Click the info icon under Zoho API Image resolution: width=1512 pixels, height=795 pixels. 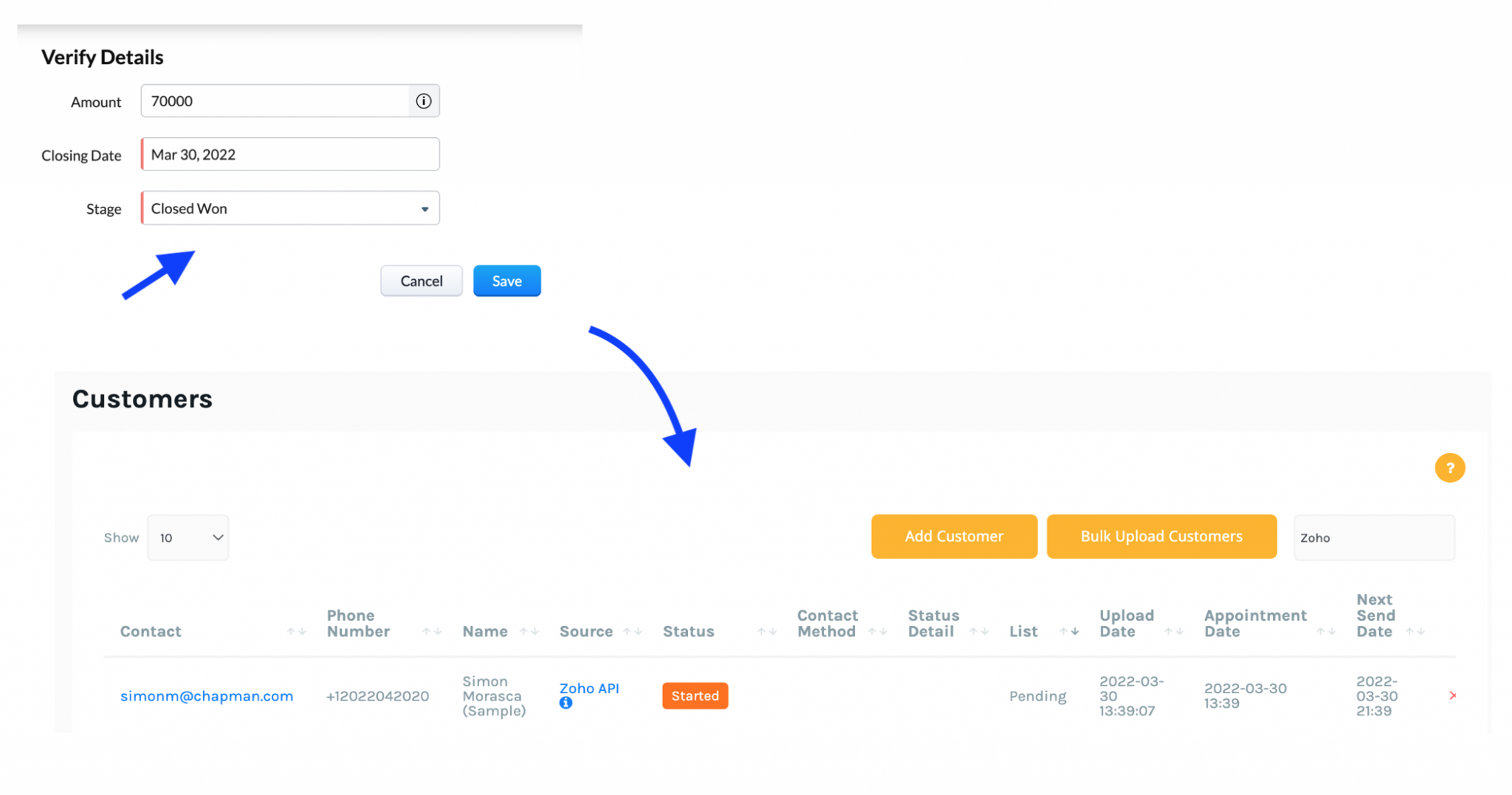[566, 703]
